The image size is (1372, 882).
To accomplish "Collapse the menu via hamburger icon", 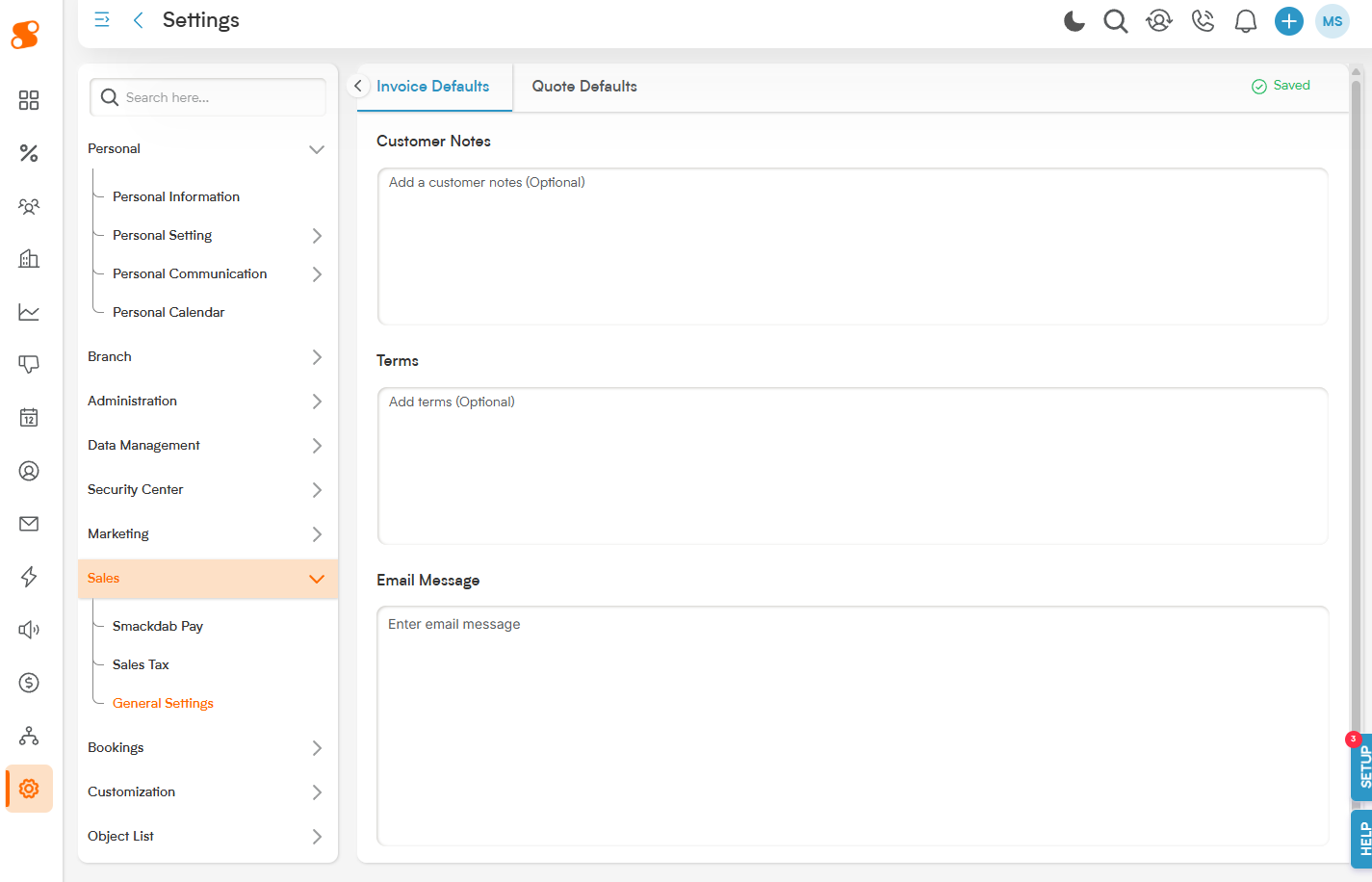I will pos(102,19).
